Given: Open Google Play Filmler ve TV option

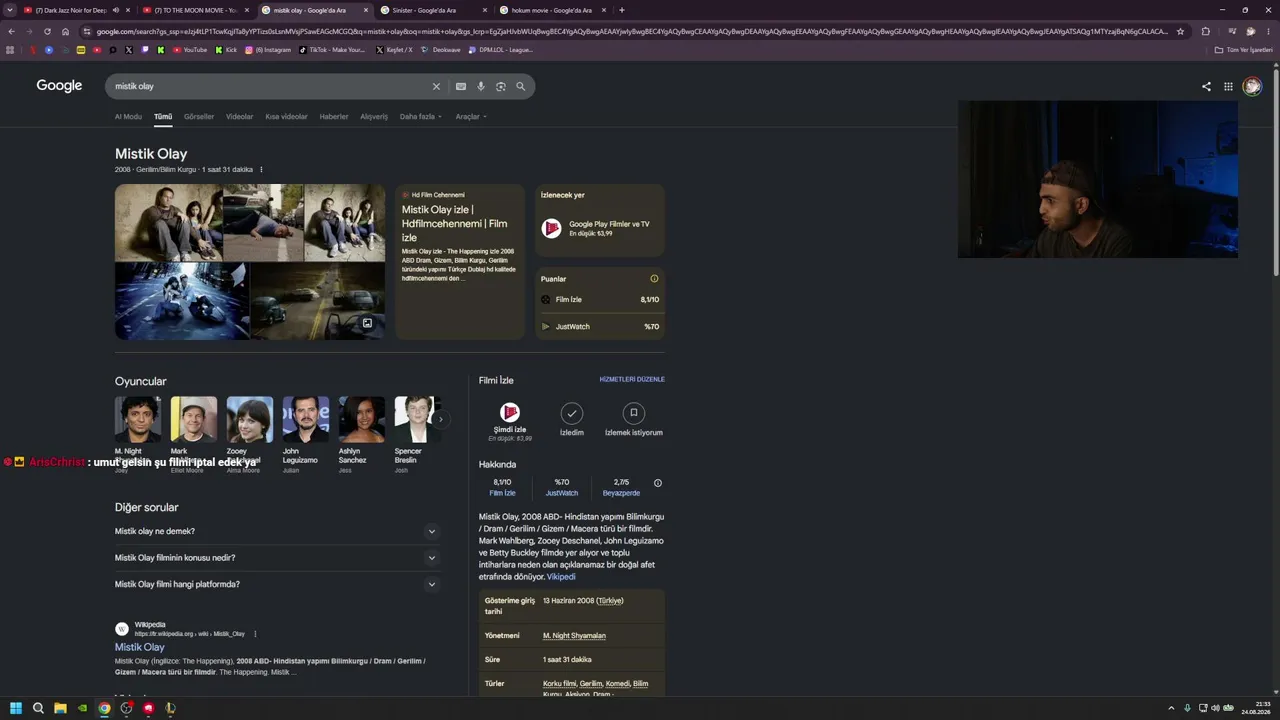Looking at the screenshot, I should pyautogui.click(x=600, y=228).
